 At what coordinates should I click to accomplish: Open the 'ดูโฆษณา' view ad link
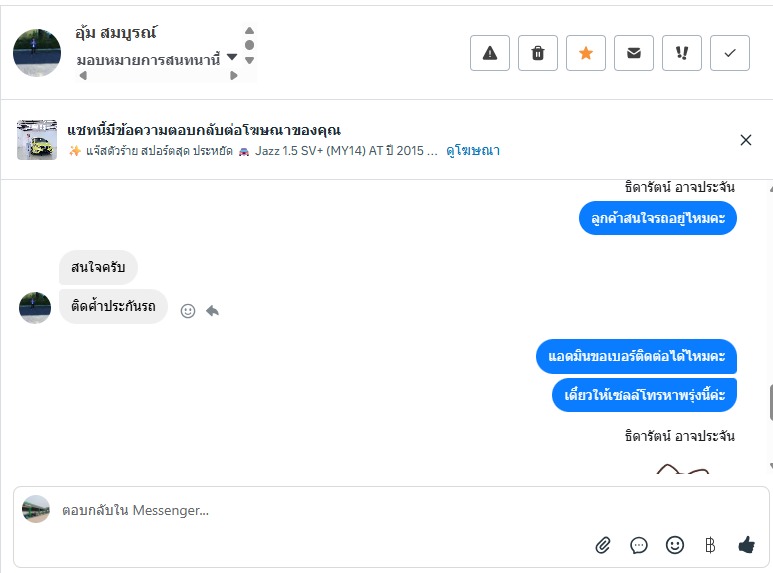[473, 151]
